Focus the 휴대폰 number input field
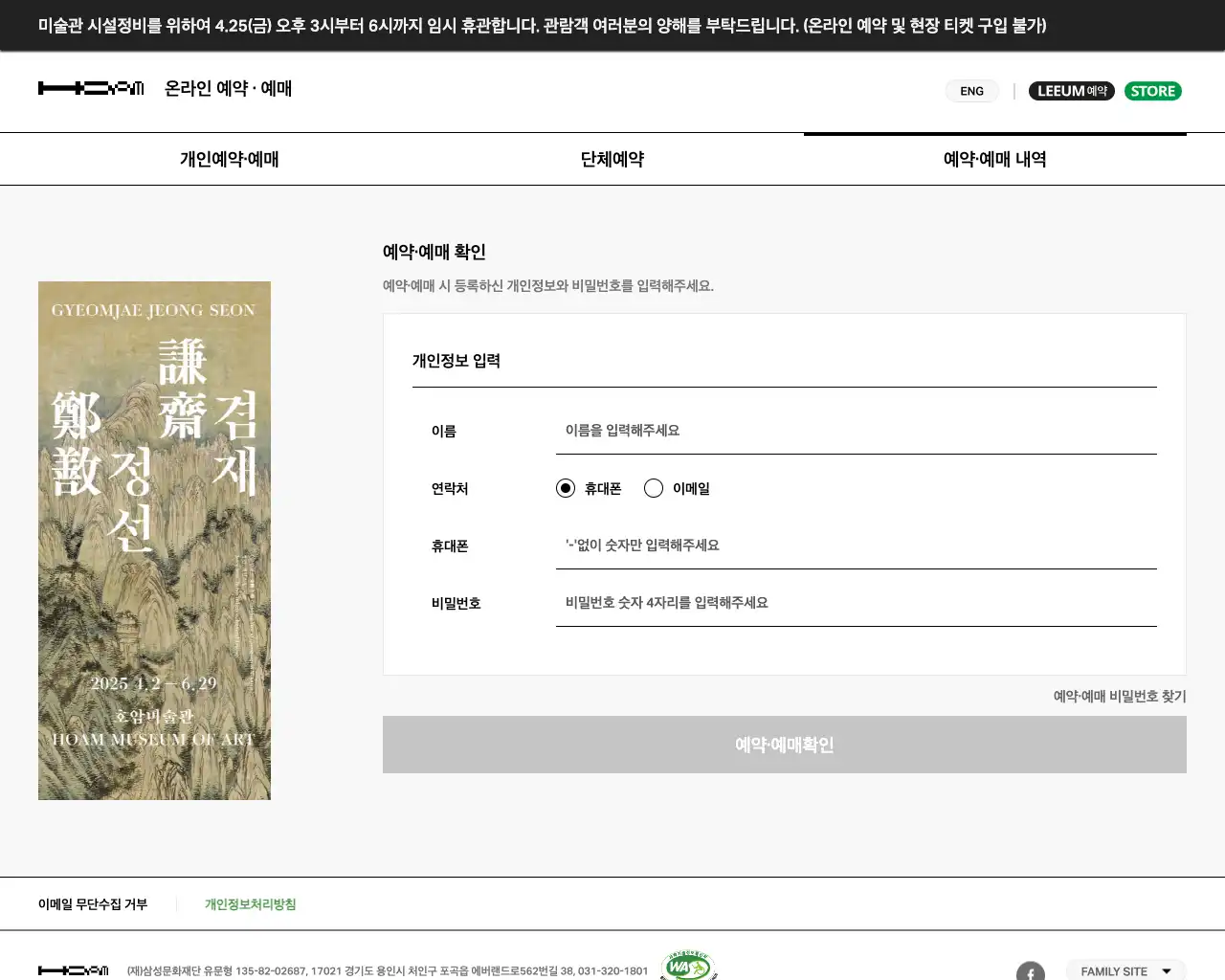 tap(857, 546)
